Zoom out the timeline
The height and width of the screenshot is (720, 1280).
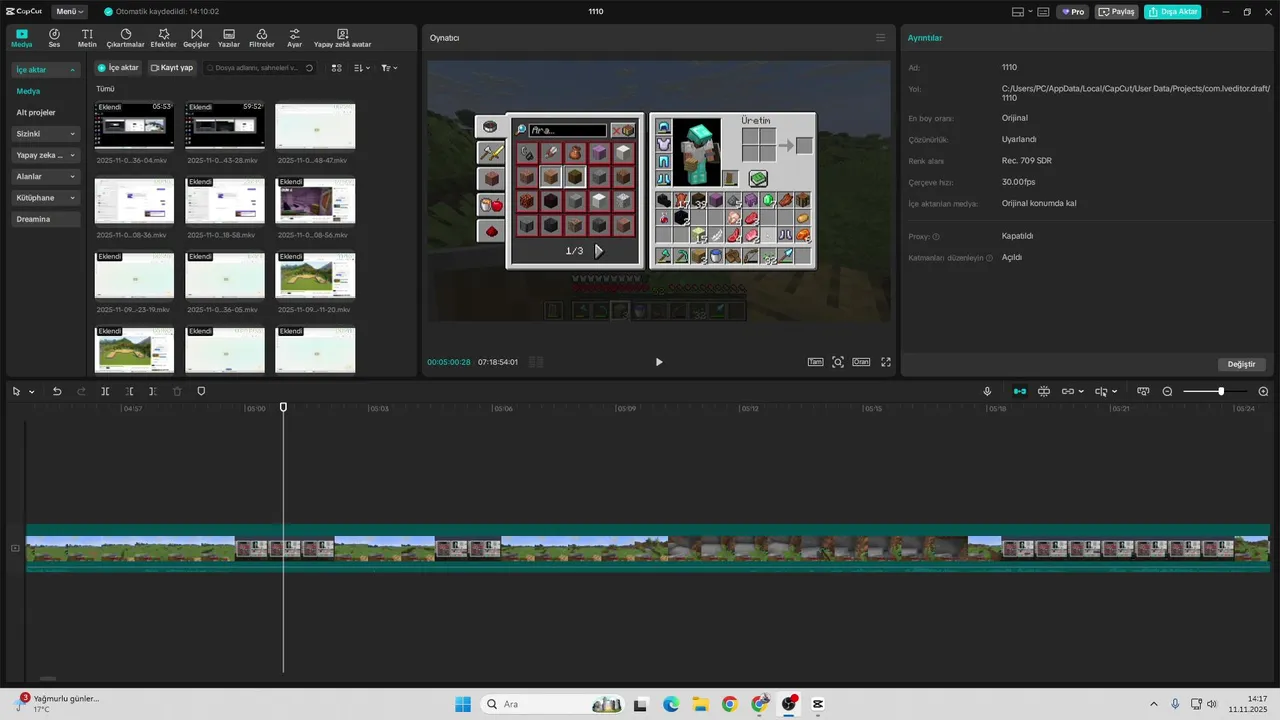(x=1167, y=391)
